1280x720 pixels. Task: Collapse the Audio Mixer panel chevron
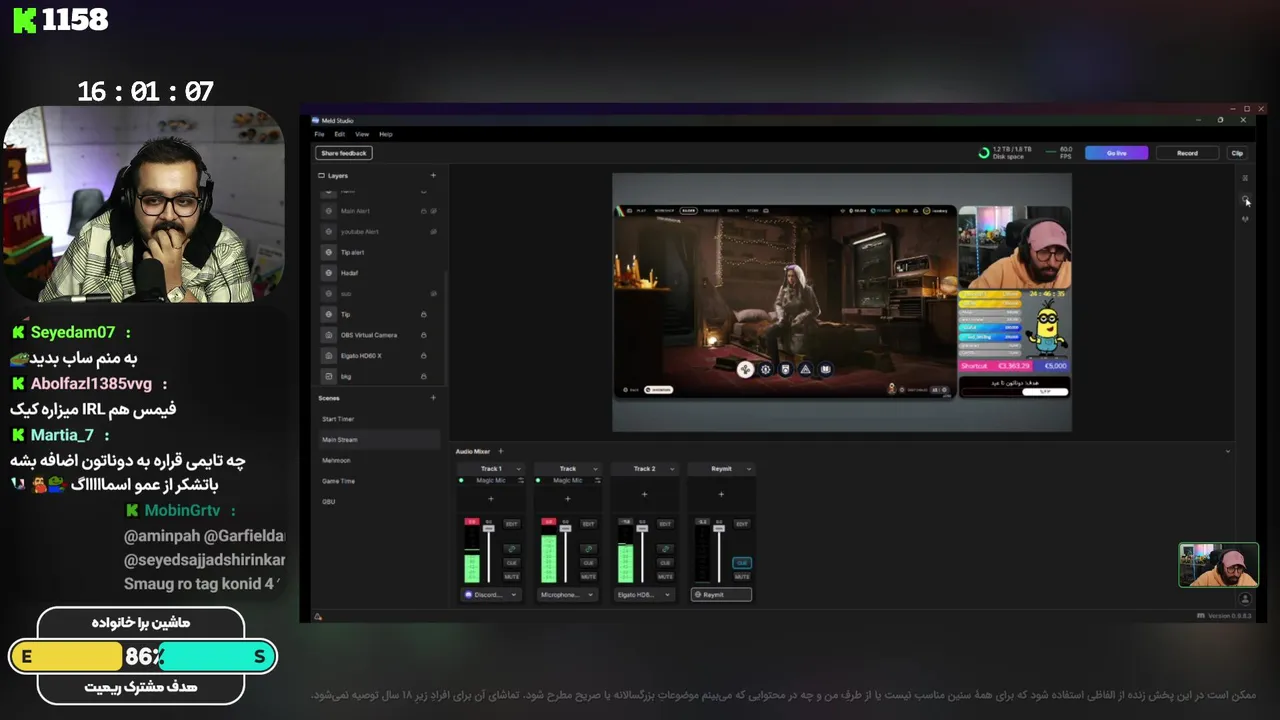1228,451
